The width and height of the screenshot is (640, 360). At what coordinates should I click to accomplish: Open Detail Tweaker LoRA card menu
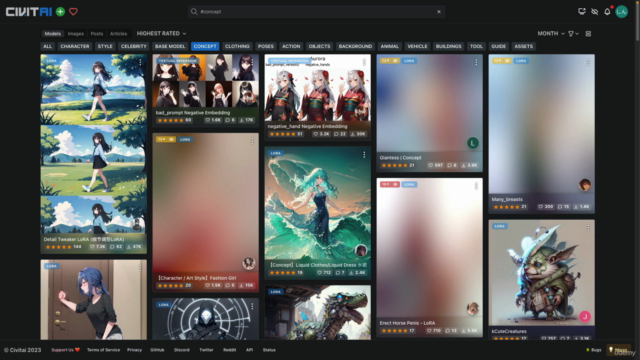pos(140,62)
